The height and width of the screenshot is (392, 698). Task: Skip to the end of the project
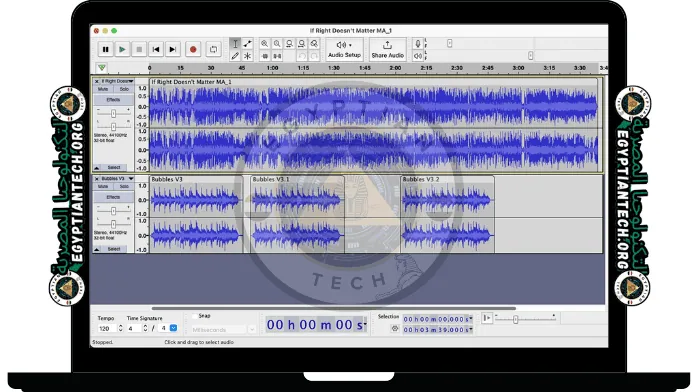(x=173, y=49)
